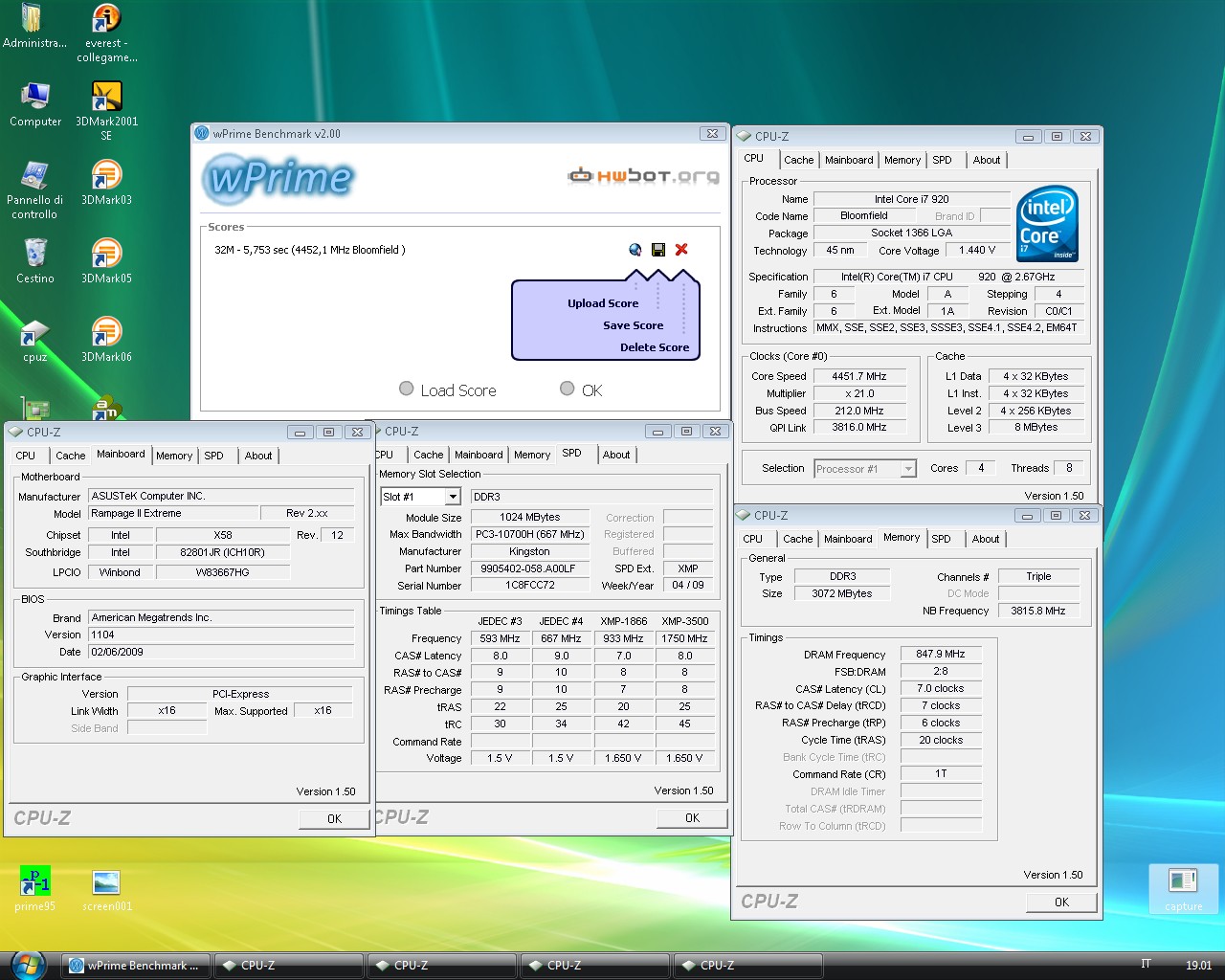
Task: Click the Part Number 9905402-058.A00LF field
Action: pos(529,568)
